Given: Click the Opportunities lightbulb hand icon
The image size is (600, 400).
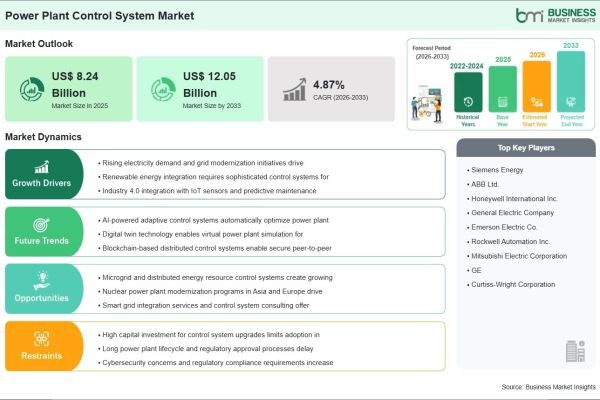Looking at the screenshot, I should tap(42, 281).
